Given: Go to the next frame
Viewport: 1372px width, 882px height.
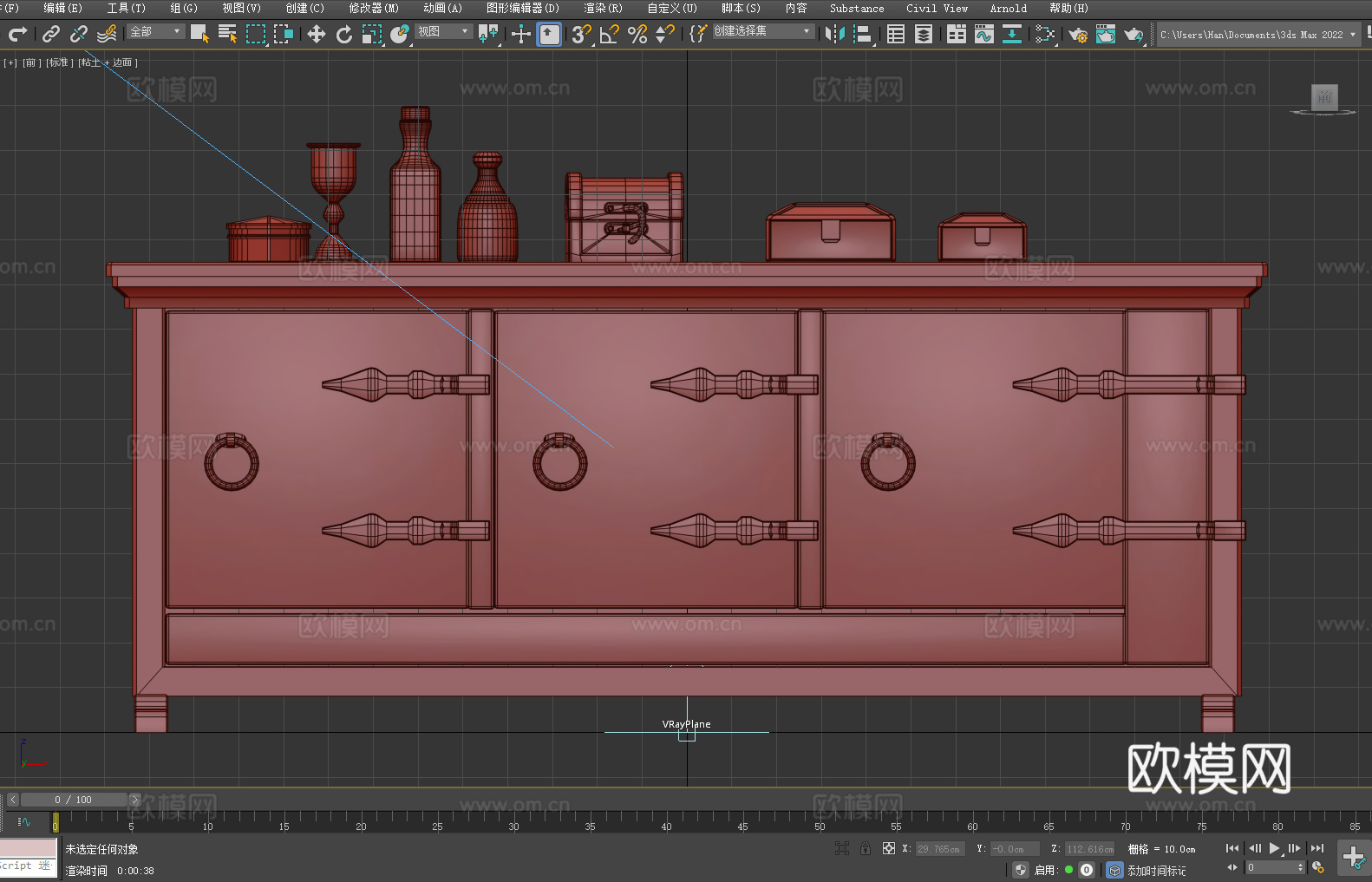Looking at the screenshot, I should pyautogui.click(x=1296, y=848).
